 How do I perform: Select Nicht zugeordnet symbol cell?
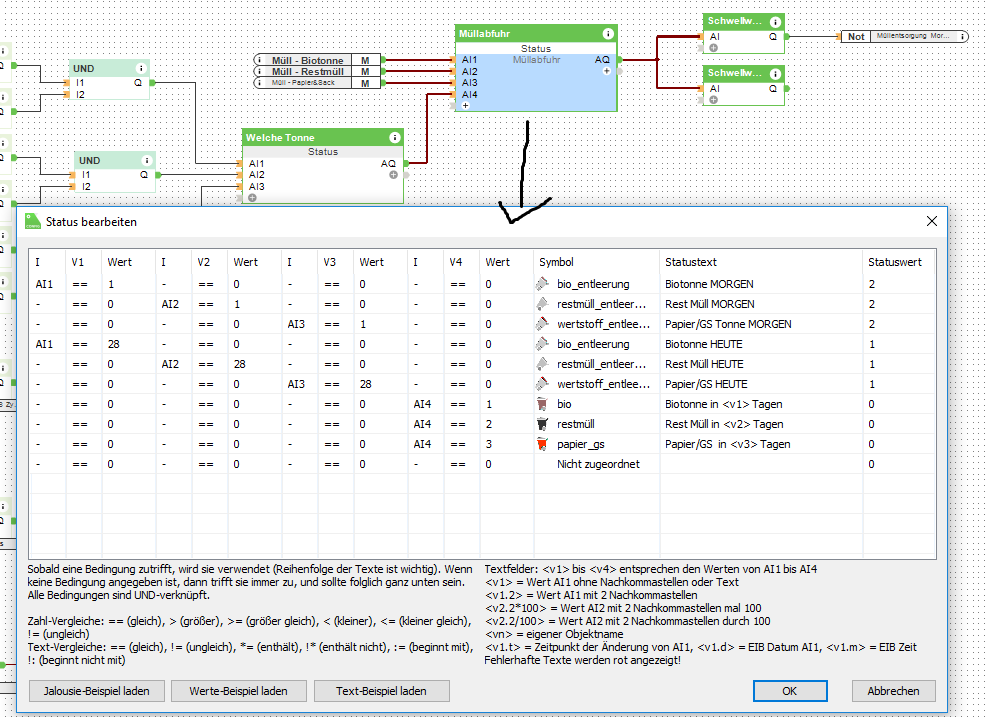click(x=598, y=464)
